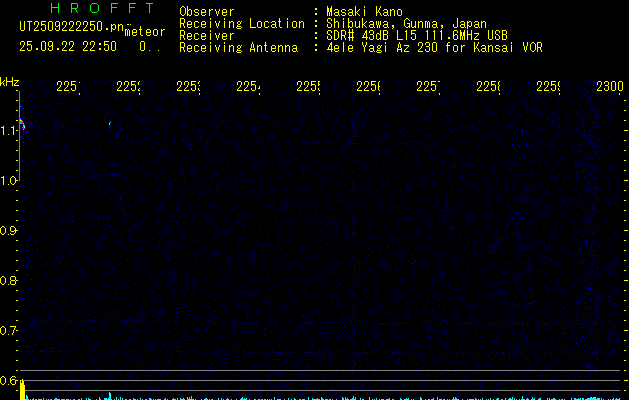Click the 1.1 kHz frequency label
This screenshot has width=629, height=400.
pos(8,131)
